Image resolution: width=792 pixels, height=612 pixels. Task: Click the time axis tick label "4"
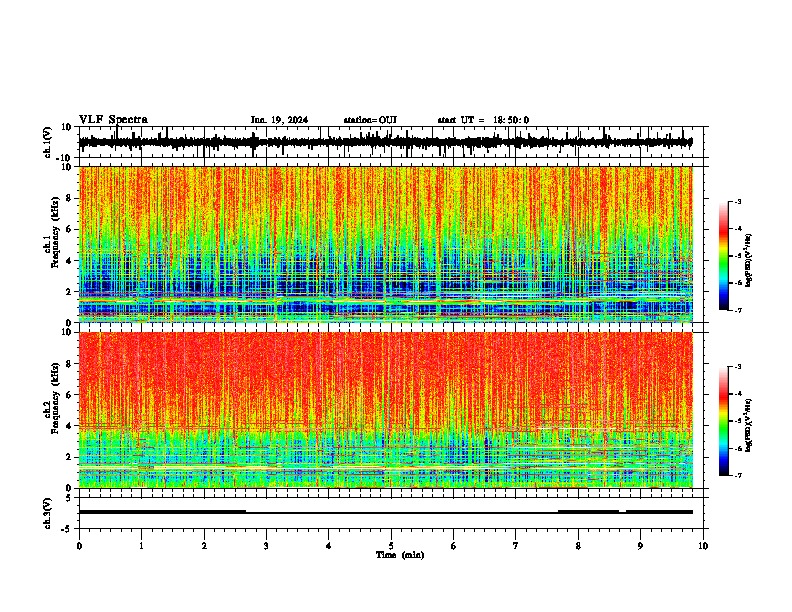[x=329, y=546]
